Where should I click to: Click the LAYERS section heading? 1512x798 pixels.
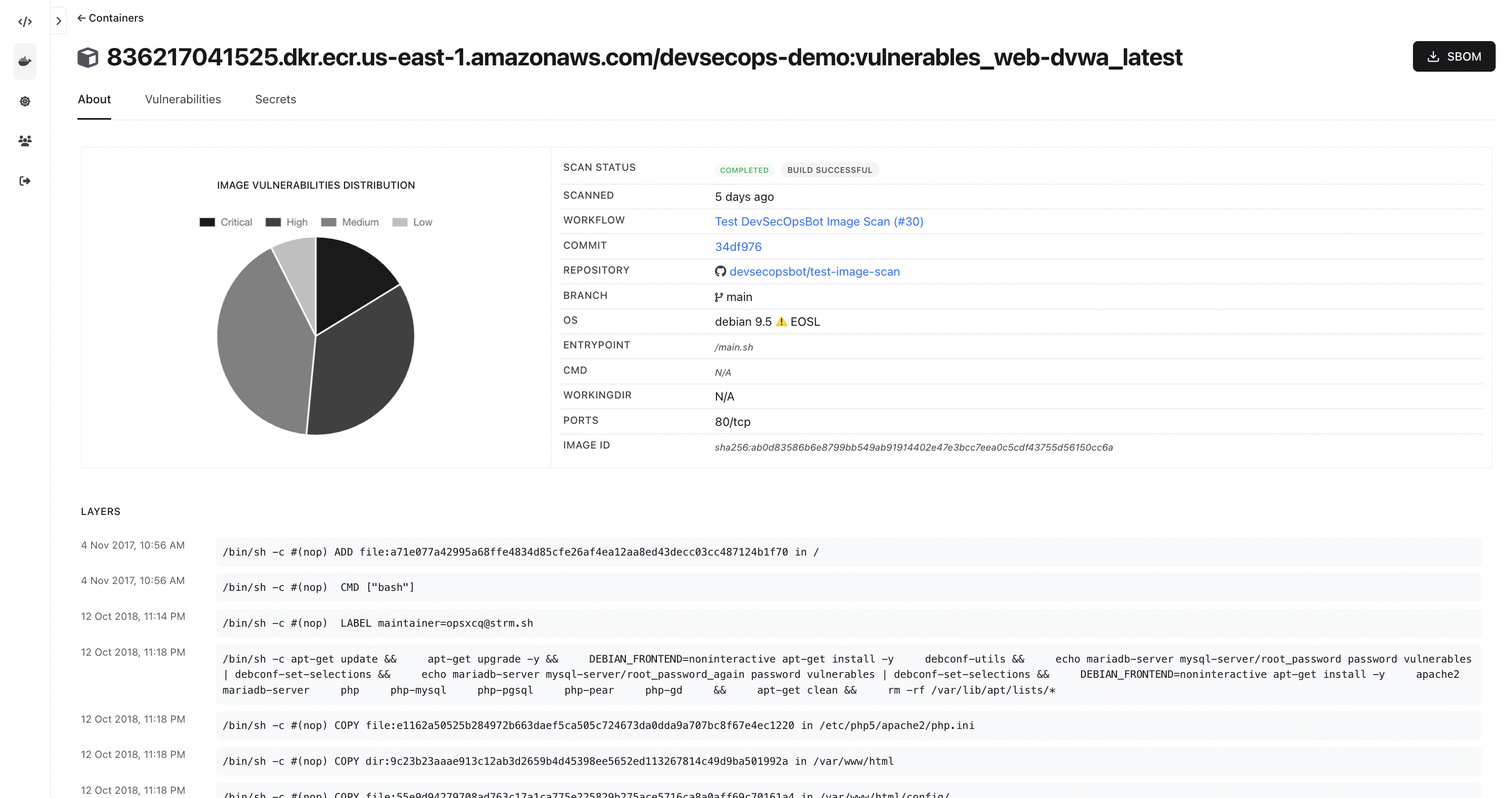click(101, 511)
